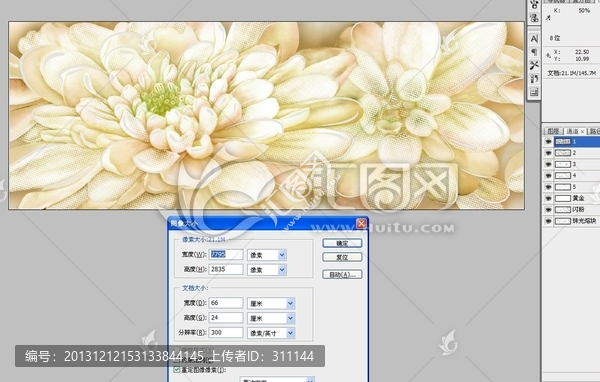Open the Character panel icon (A)
Image resolution: width=600 pixels, height=382 pixels.
(x=534, y=39)
